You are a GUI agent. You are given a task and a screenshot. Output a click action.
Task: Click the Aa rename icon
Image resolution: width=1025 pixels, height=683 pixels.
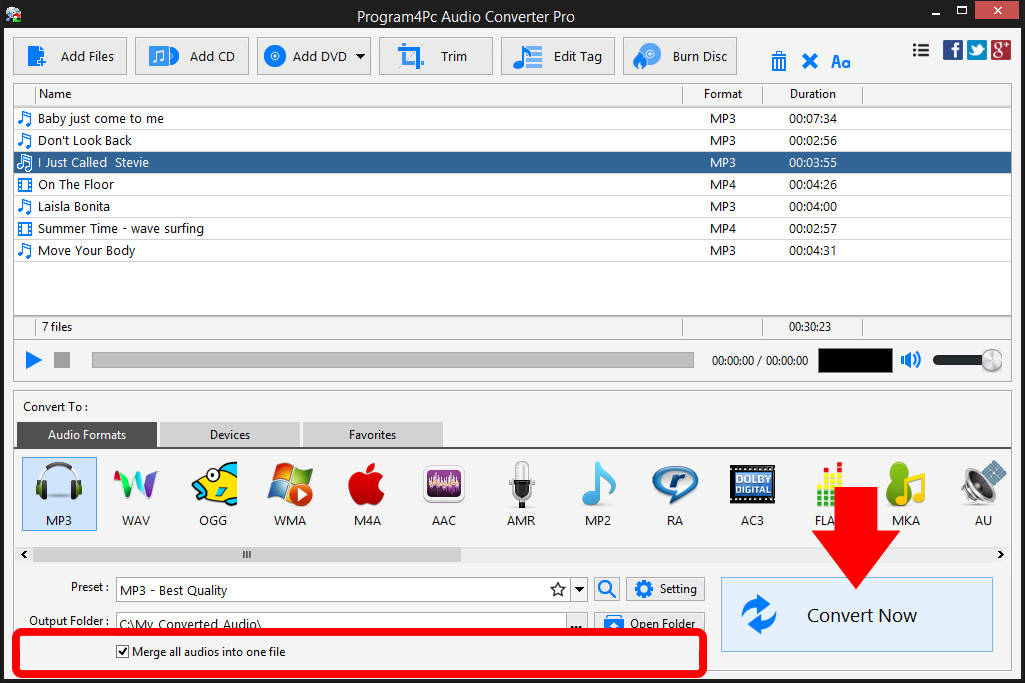[840, 61]
